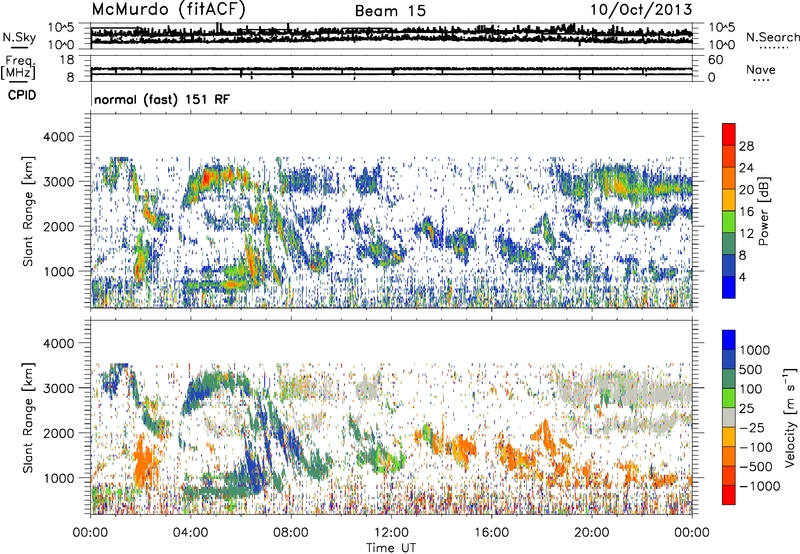Screen dimensions: 800x554
Task: Click the red 28 dB swatch in Power colorbar
Action: pos(729,134)
